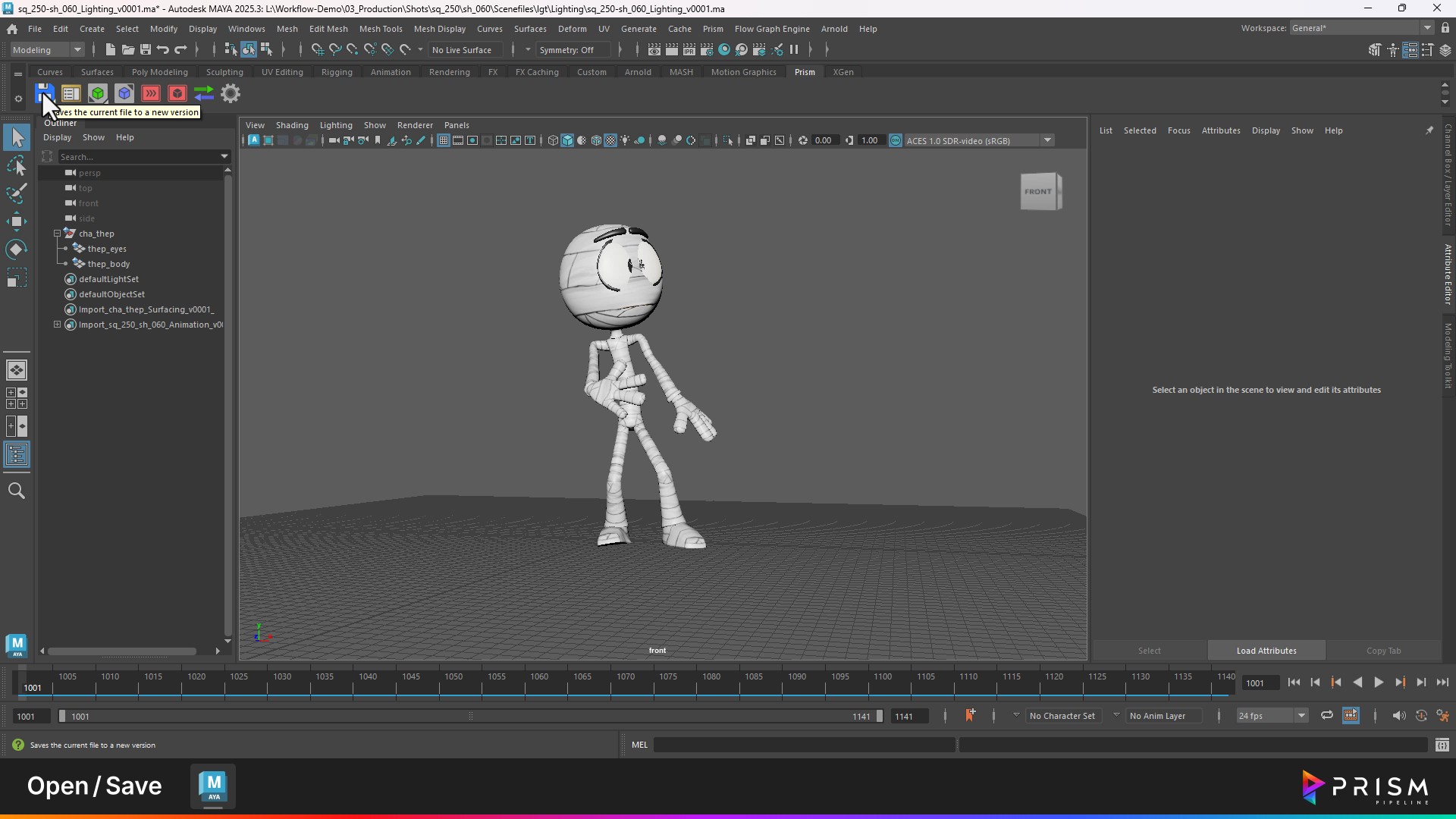This screenshot has width=1456, height=819.
Task: Toggle the Use All Lights viewport icon
Action: pos(626,140)
